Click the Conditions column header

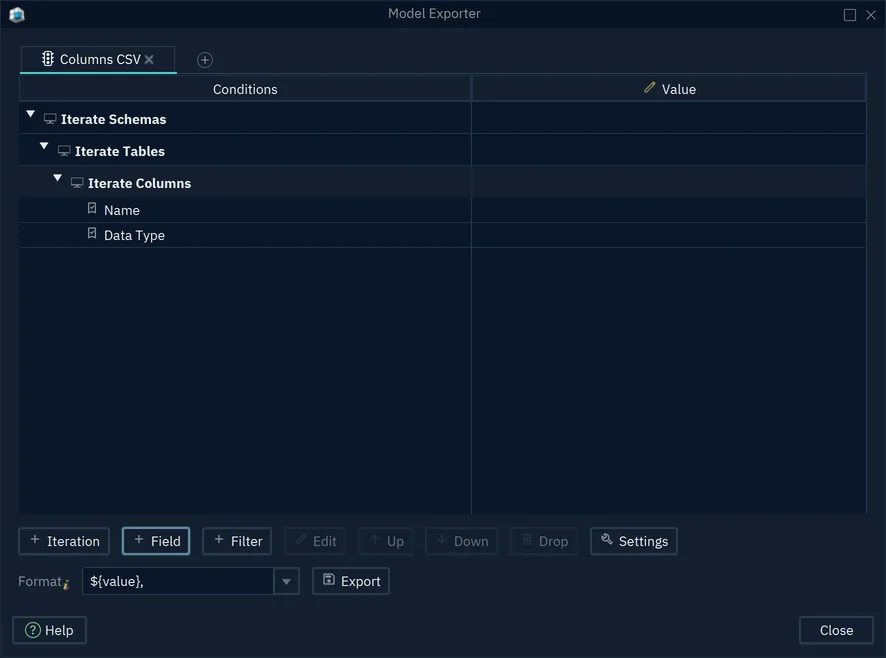245,89
